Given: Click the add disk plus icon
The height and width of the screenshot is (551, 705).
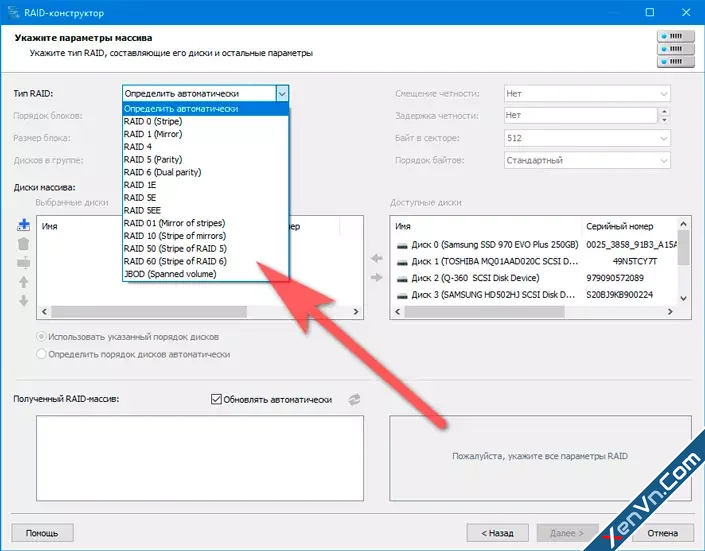Looking at the screenshot, I should coord(23,225).
